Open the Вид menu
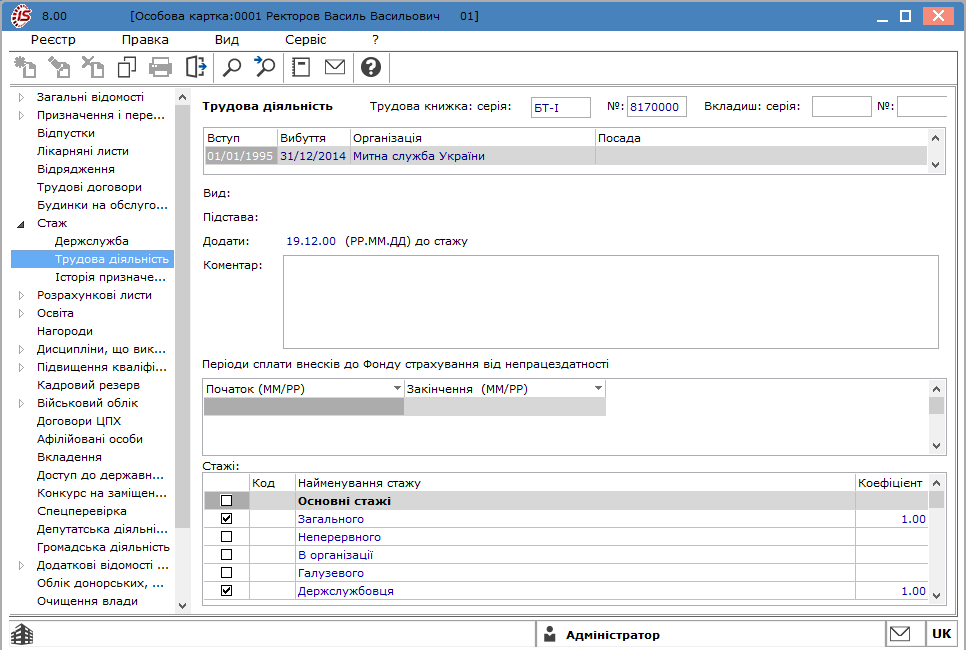Screen dimensions: 966x650 click(227, 39)
